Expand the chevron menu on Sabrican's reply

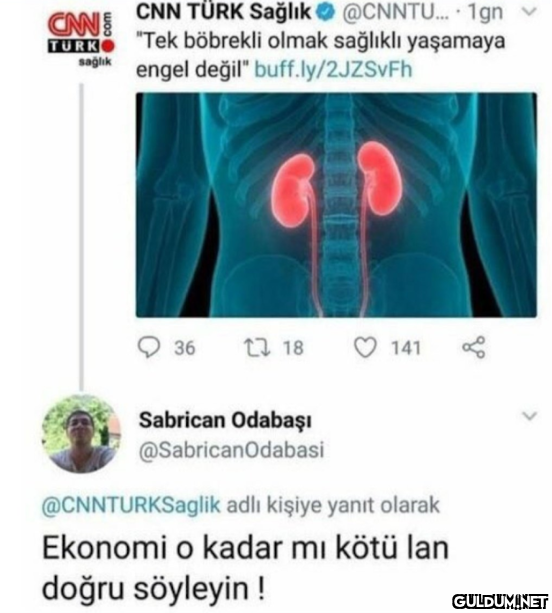point(529,416)
